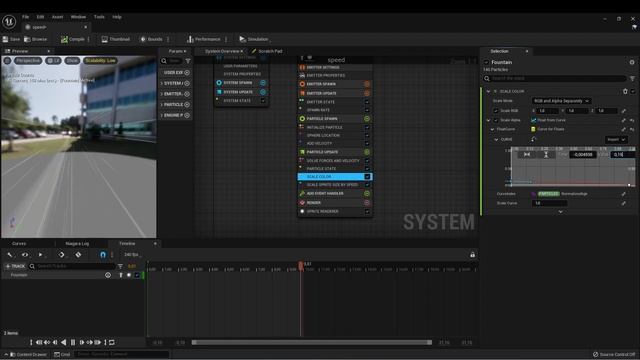Toggle snapping magnet icon in timeline
Image resolution: width=640 pixels, height=360 pixels.
[103, 255]
